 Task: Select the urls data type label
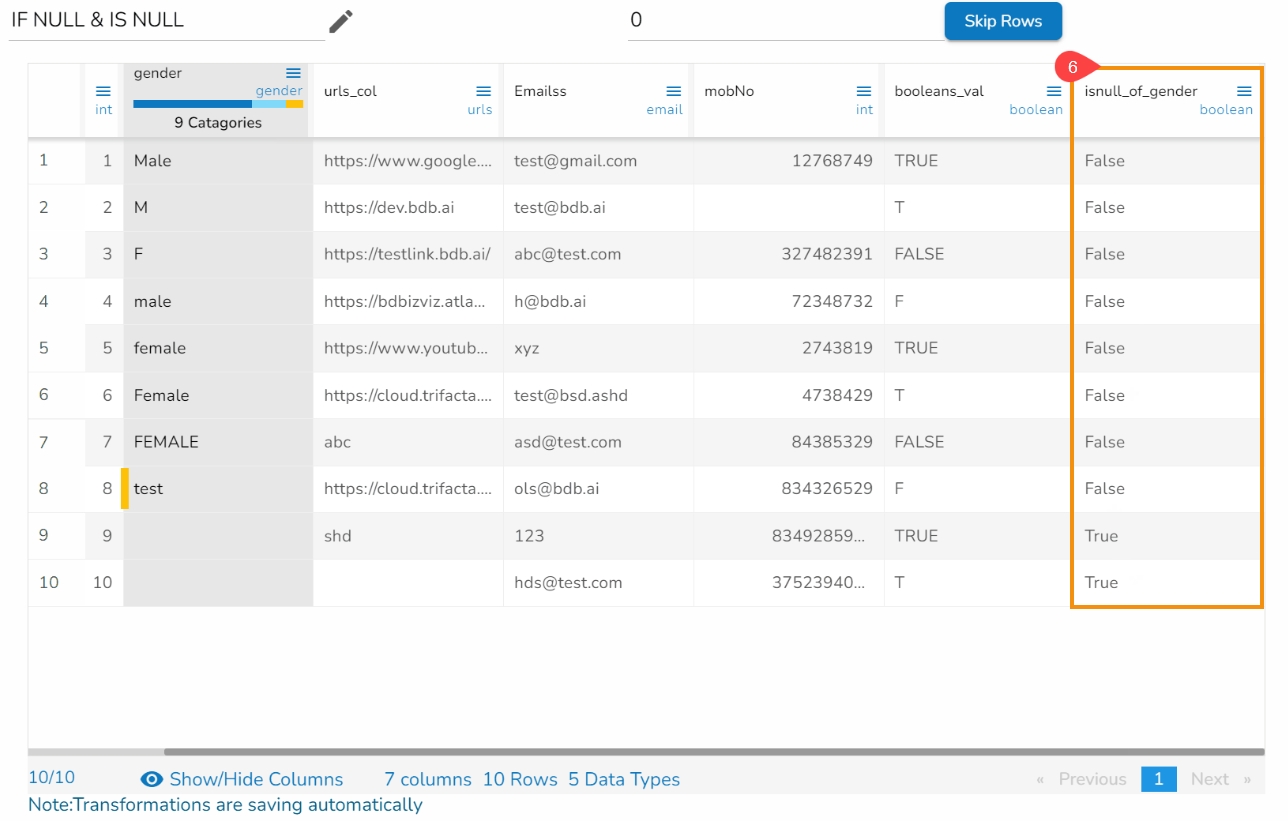pyautogui.click(x=480, y=110)
